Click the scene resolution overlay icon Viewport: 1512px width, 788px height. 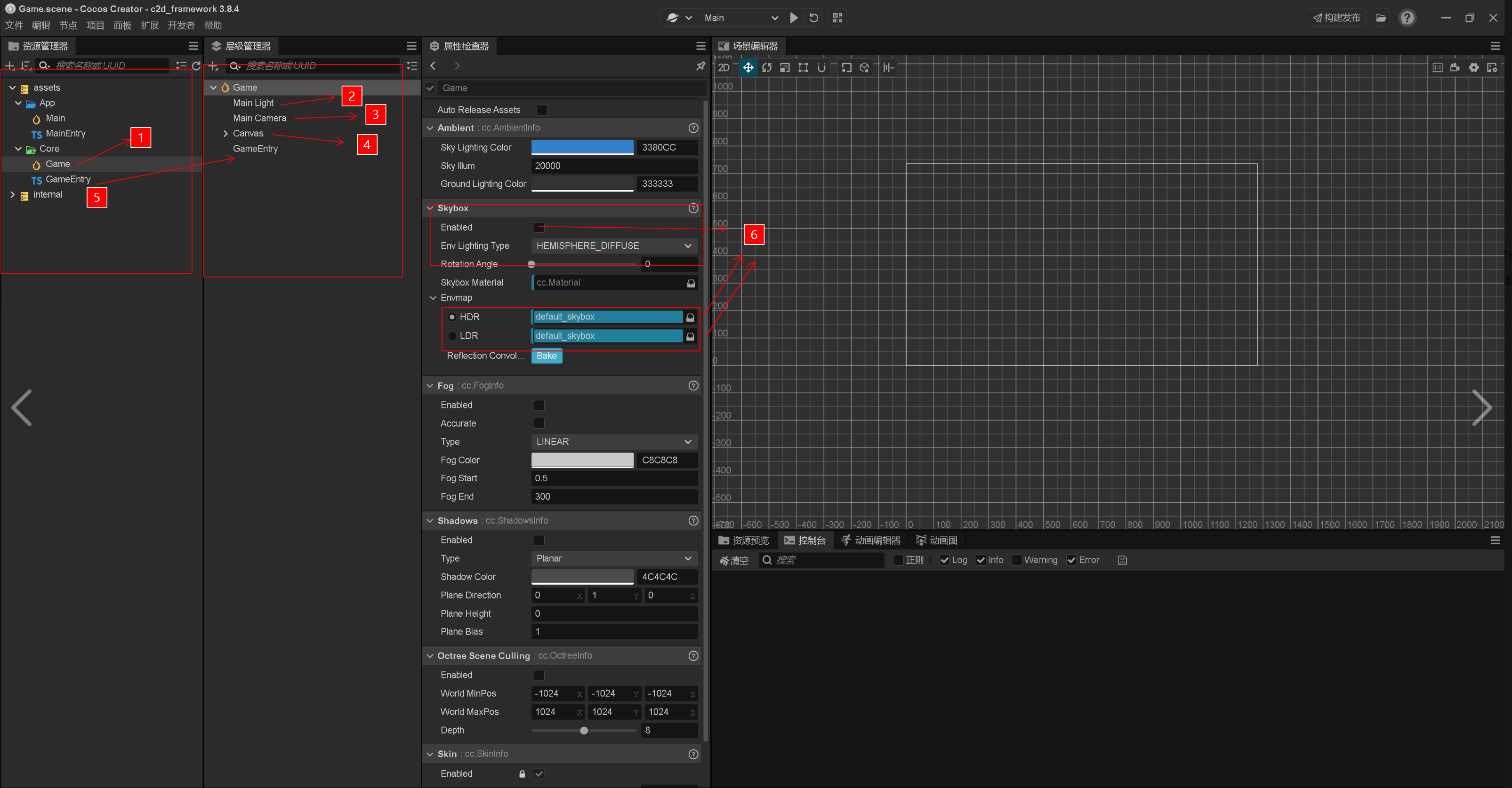point(1438,67)
